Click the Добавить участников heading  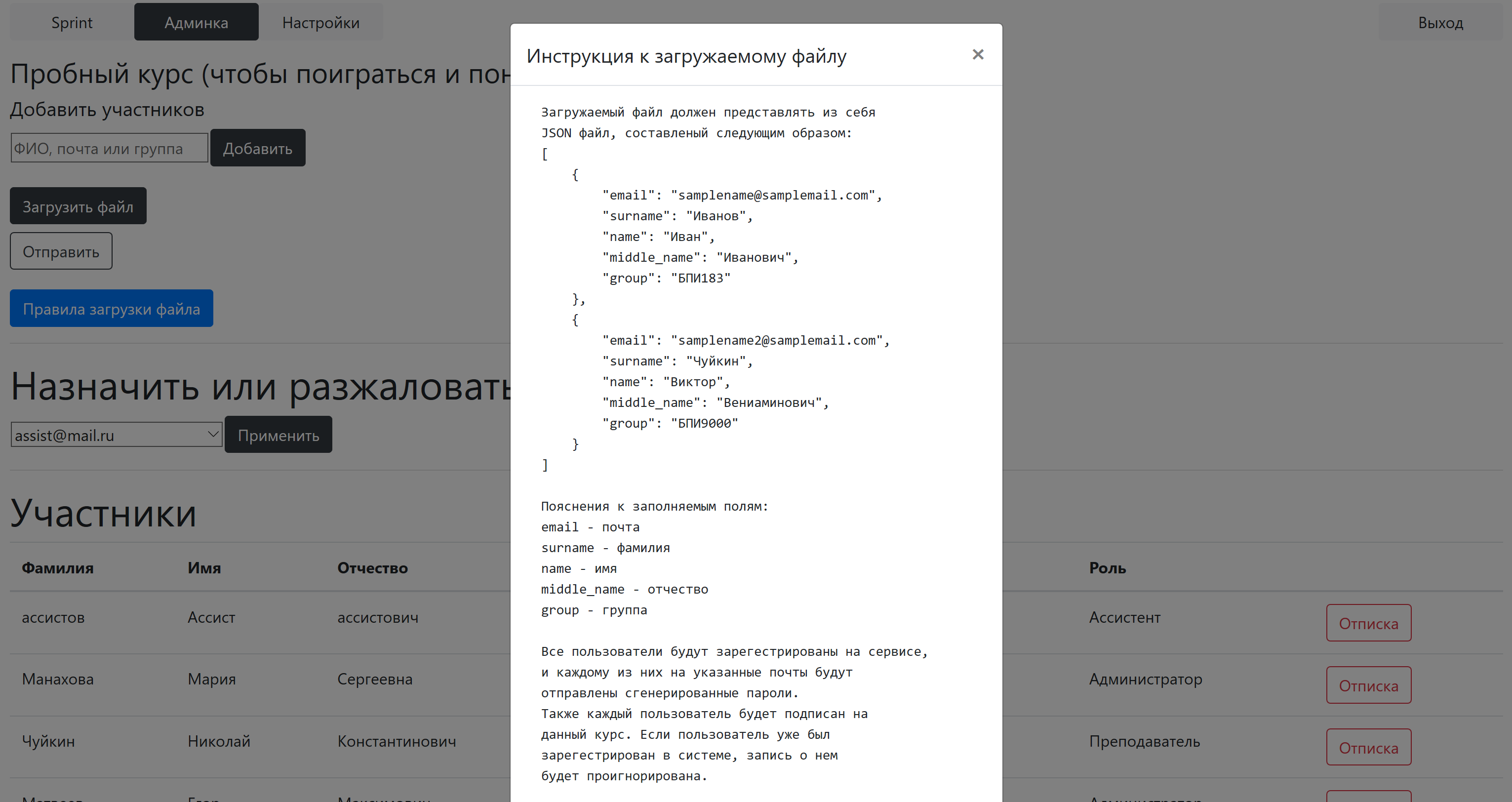107,109
